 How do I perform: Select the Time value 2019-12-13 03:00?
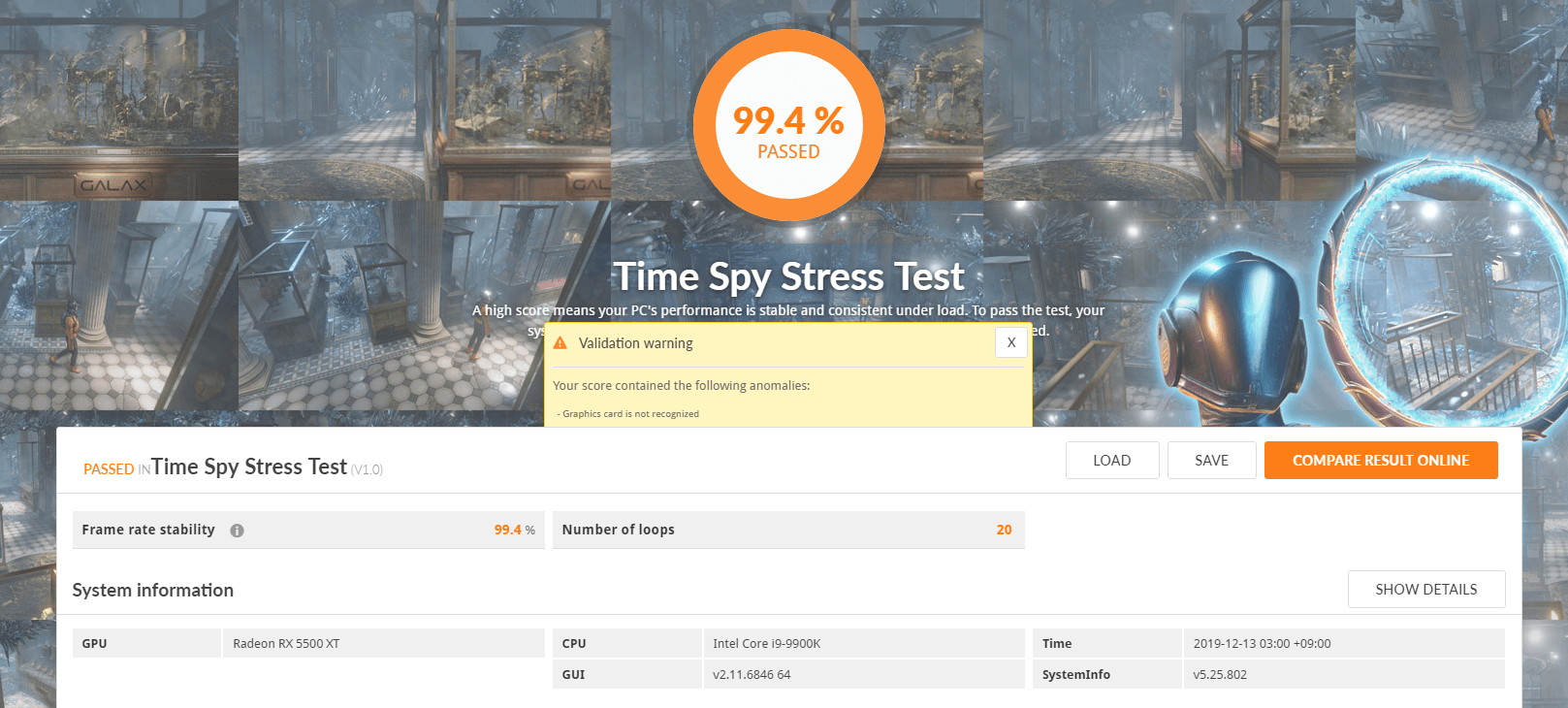(x=1262, y=644)
